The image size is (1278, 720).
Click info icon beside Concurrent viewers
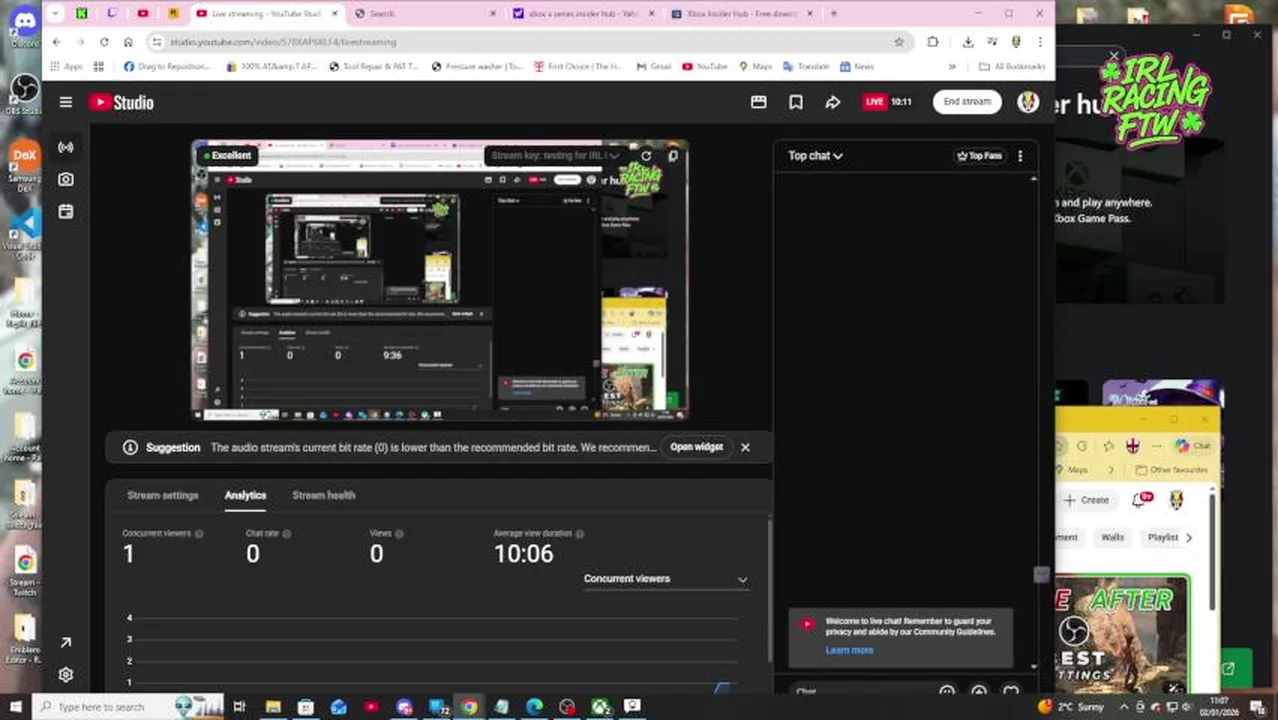[199, 534]
